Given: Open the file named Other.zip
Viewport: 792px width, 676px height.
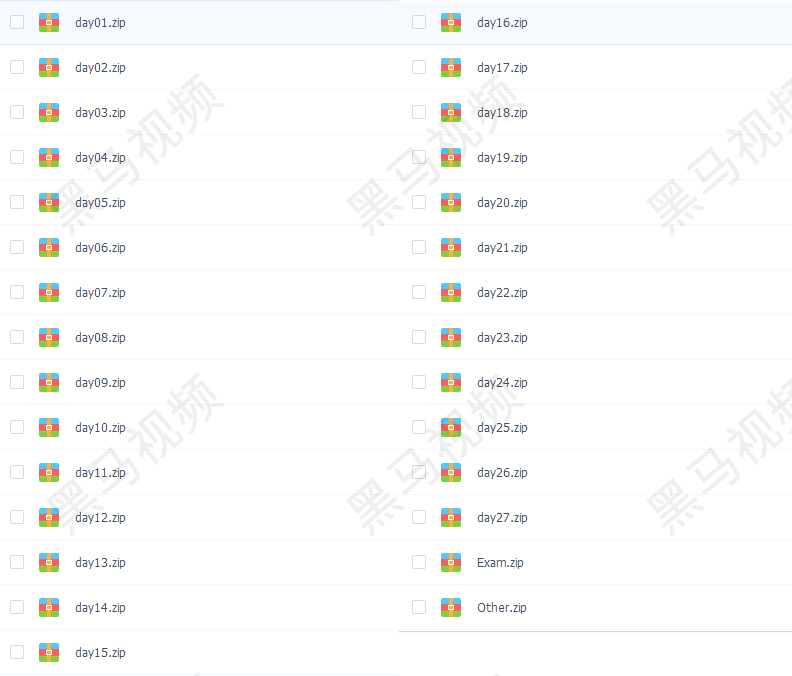Looking at the screenshot, I should (502, 608).
